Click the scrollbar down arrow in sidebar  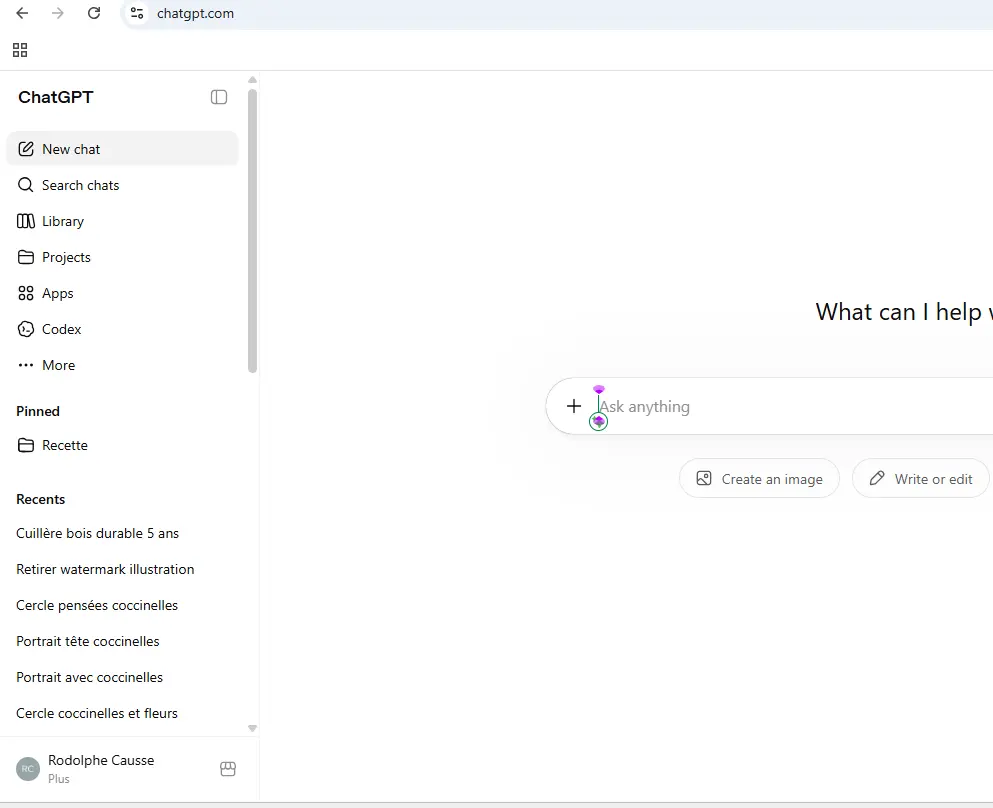(253, 728)
